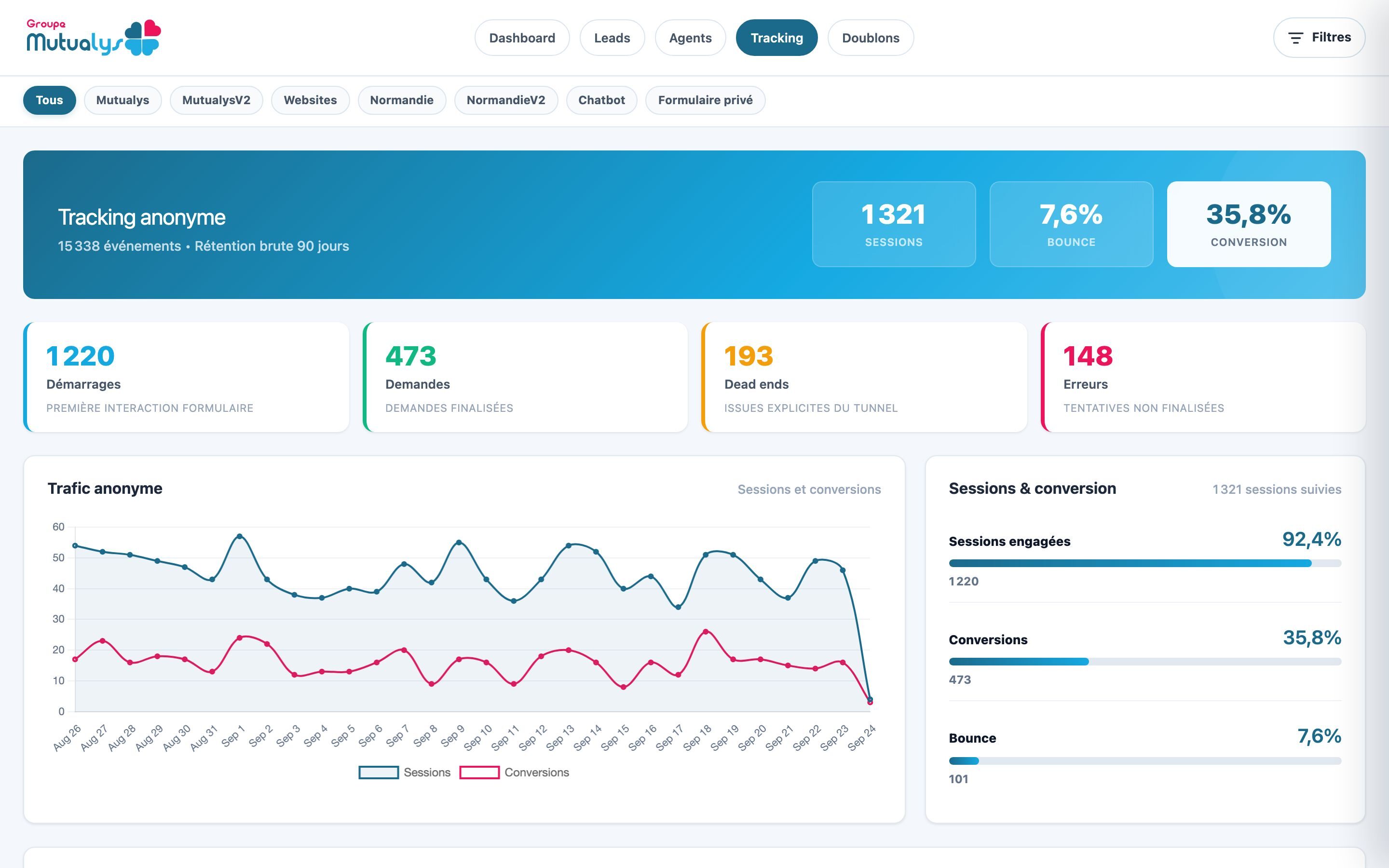Click the Sessions engagées progress bar
Viewport: 1389px width, 868px height.
tap(1145, 563)
